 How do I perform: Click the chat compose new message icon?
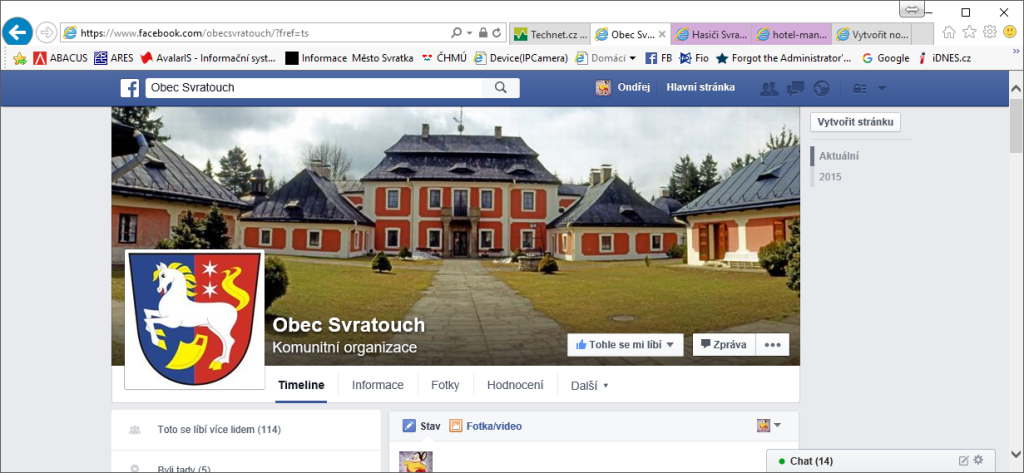click(x=963, y=461)
